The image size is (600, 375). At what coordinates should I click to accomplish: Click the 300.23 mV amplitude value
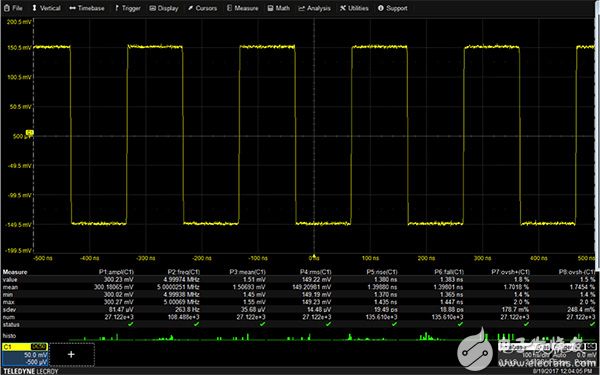tap(119, 279)
